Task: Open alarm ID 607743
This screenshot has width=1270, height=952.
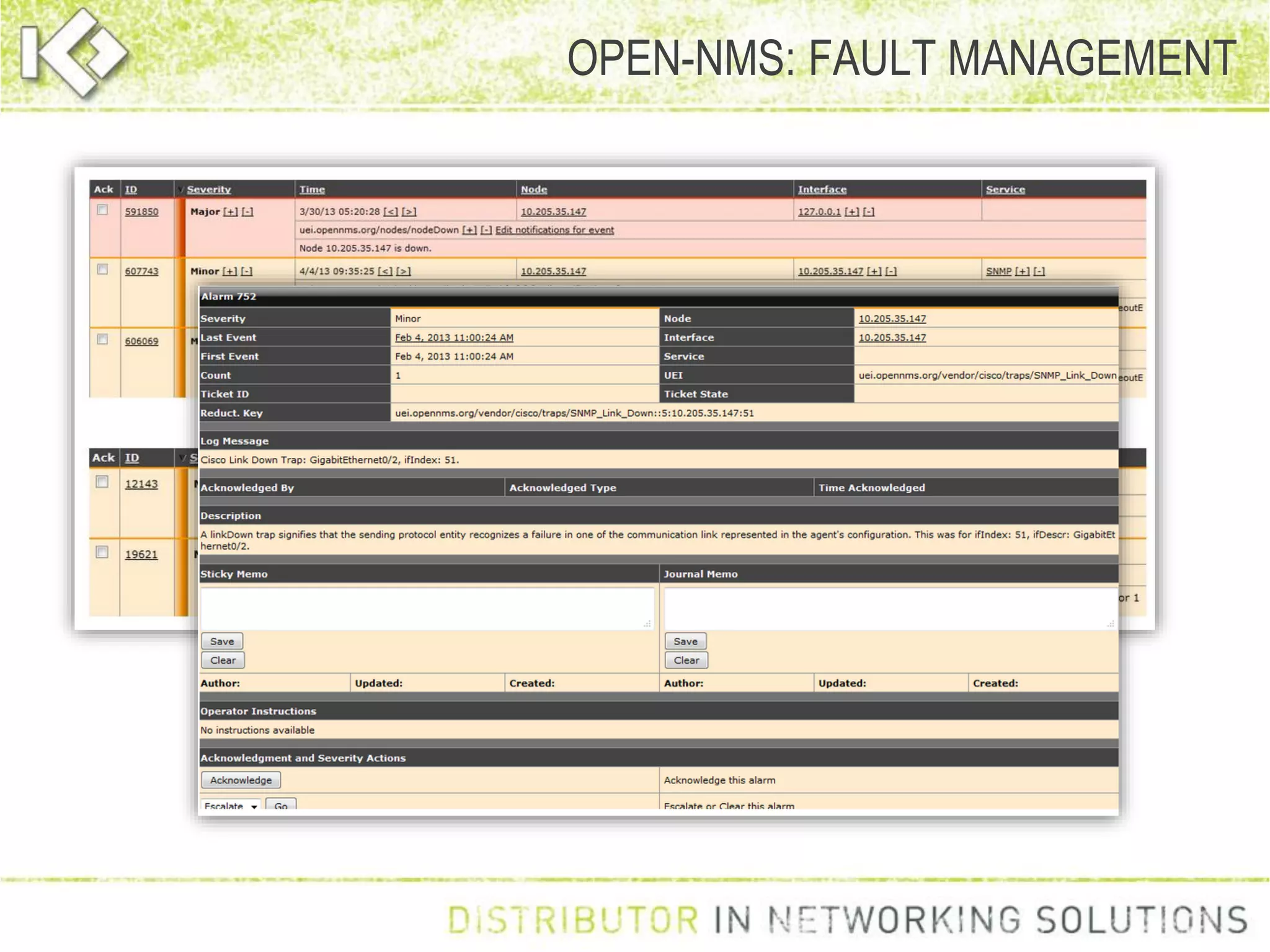Action: tap(141, 271)
